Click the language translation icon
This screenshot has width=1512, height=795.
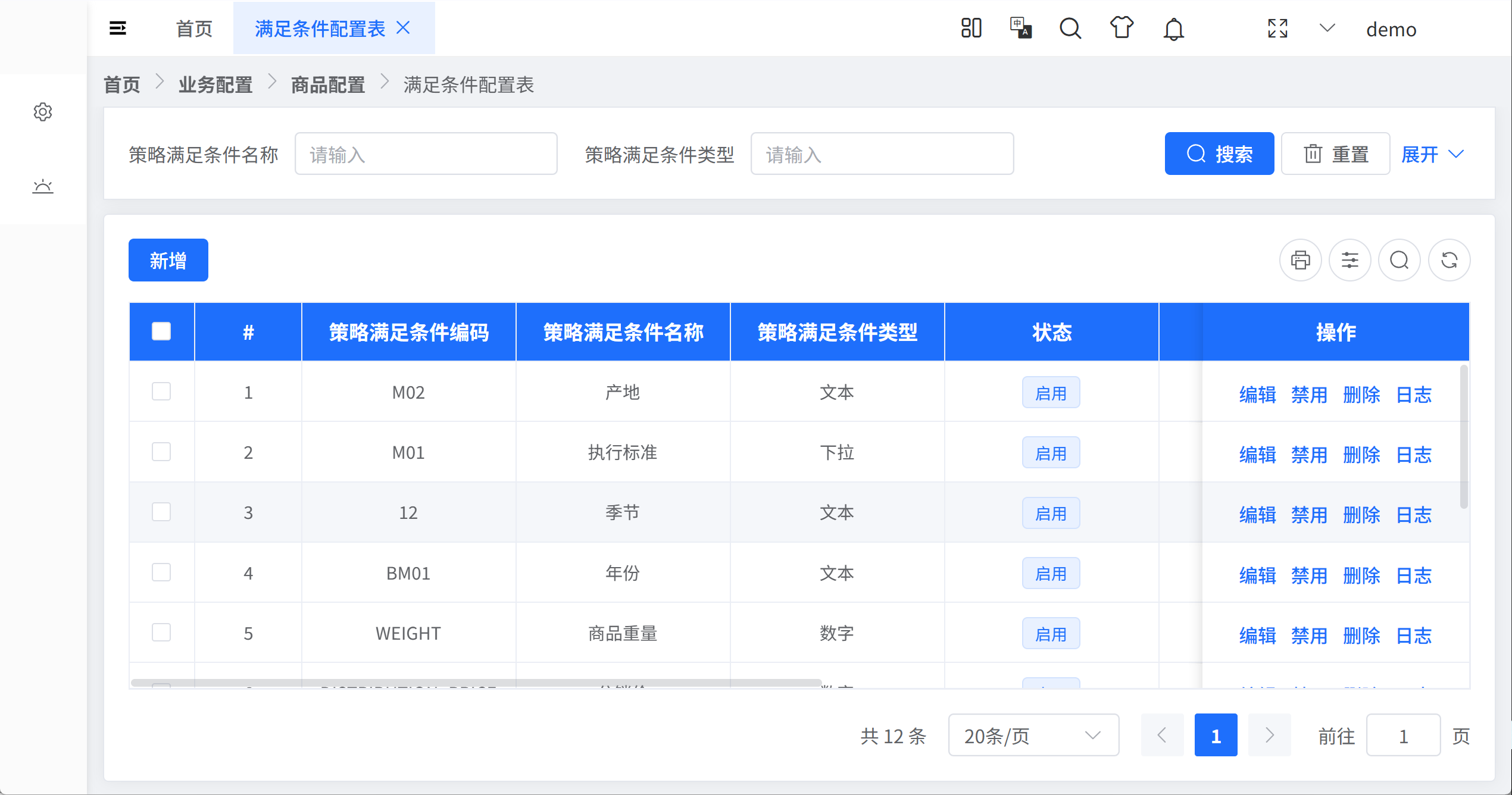tap(1020, 28)
